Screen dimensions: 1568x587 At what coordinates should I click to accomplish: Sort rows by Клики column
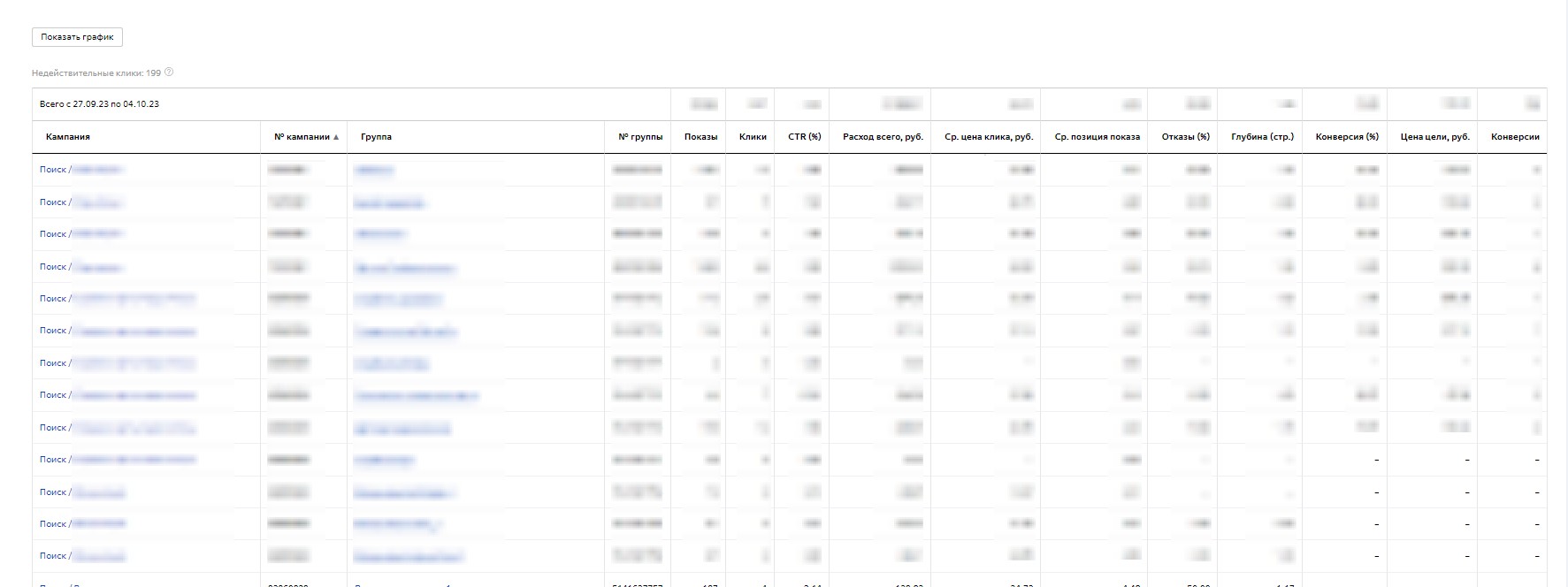click(753, 137)
